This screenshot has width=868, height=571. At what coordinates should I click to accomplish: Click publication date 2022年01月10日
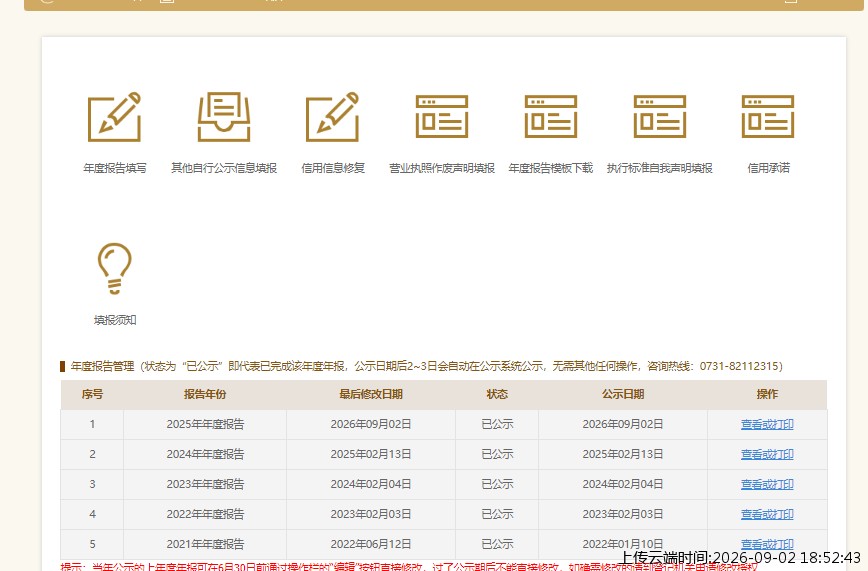tap(623, 544)
